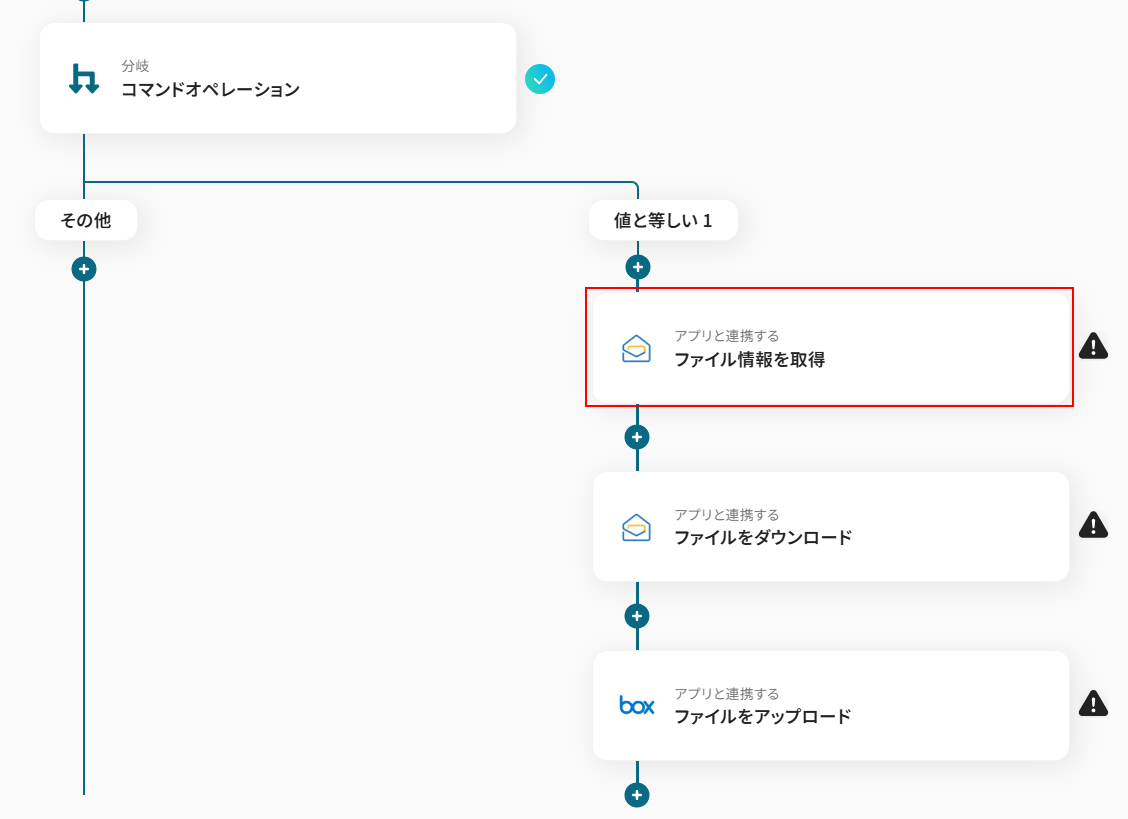1128x819 pixels.
Task: Click the teal completed checkmark beside コマンドオペレーション
Action: pos(540,79)
